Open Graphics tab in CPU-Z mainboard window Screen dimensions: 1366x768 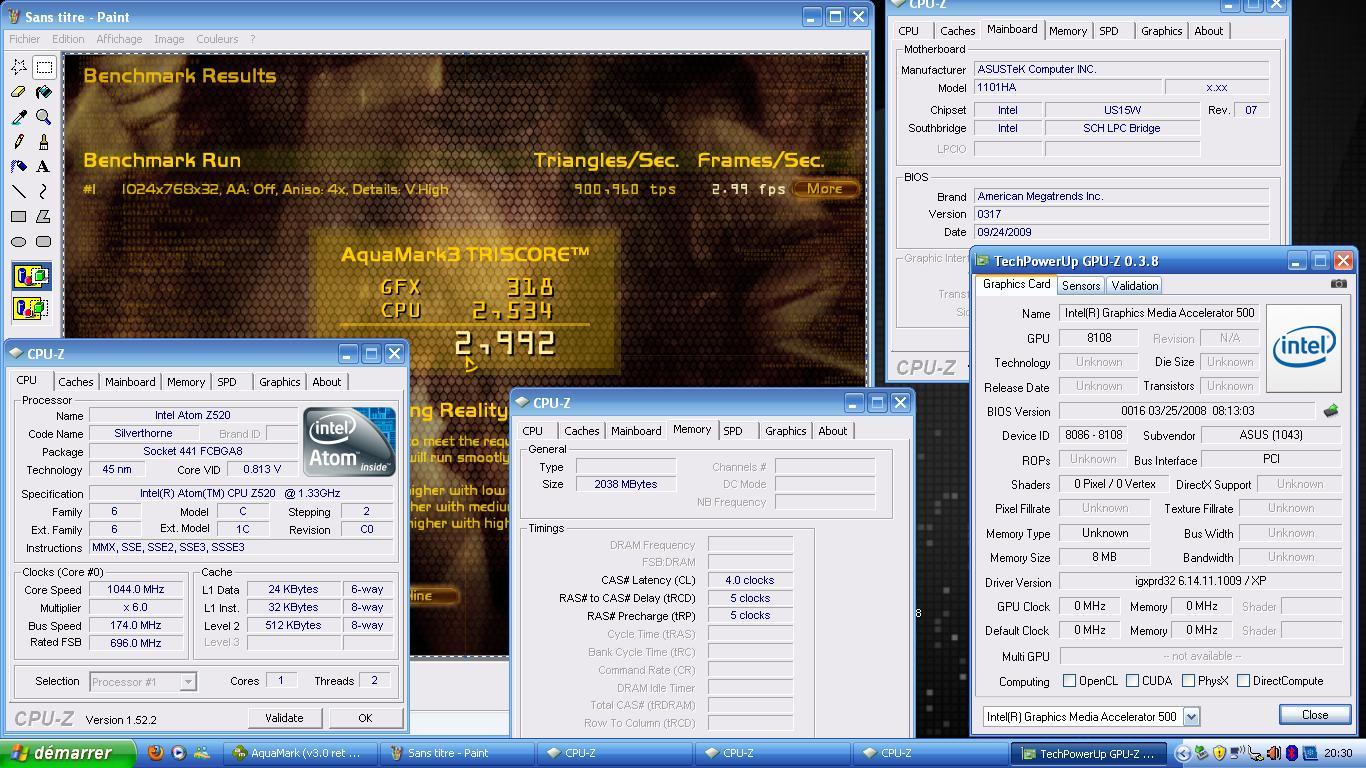pyautogui.click(x=1161, y=31)
